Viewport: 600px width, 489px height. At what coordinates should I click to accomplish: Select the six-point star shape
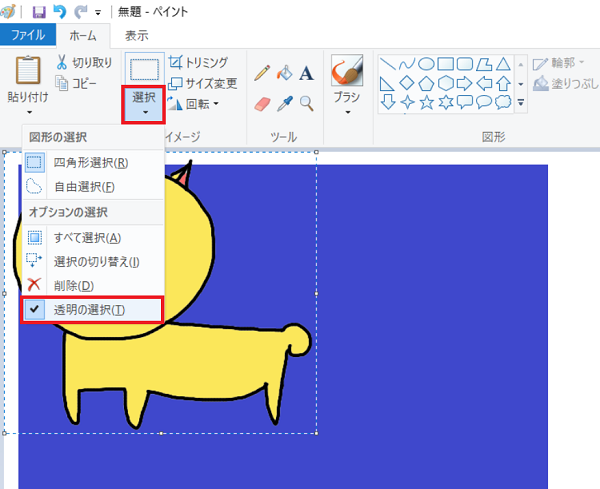[x=446, y=102]
